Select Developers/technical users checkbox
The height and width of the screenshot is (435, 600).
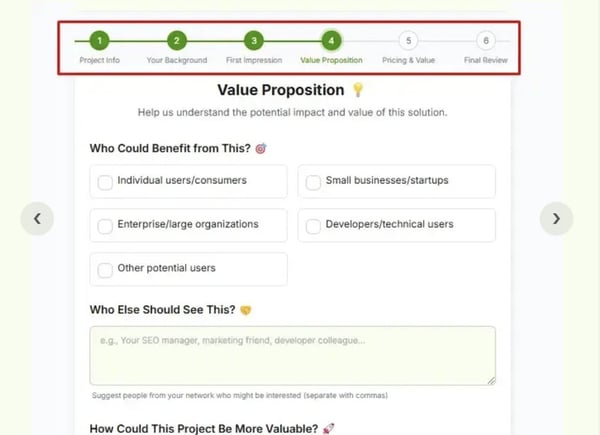(313, 225)
